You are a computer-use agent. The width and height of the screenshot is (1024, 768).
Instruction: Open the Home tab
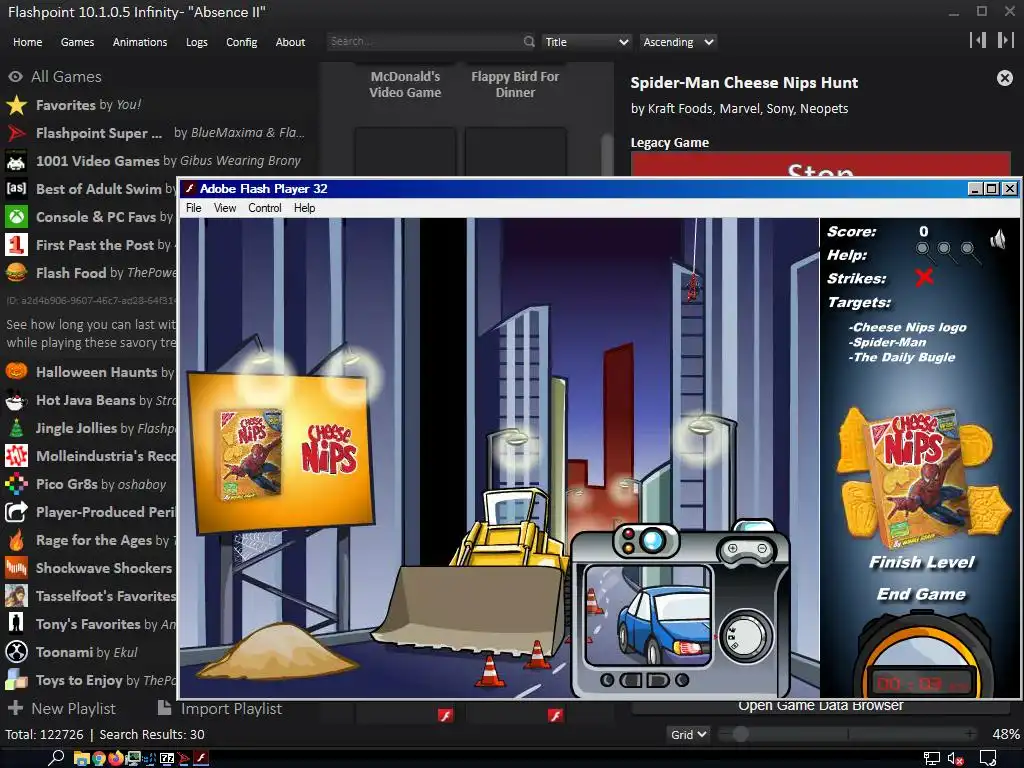(27, 42)
